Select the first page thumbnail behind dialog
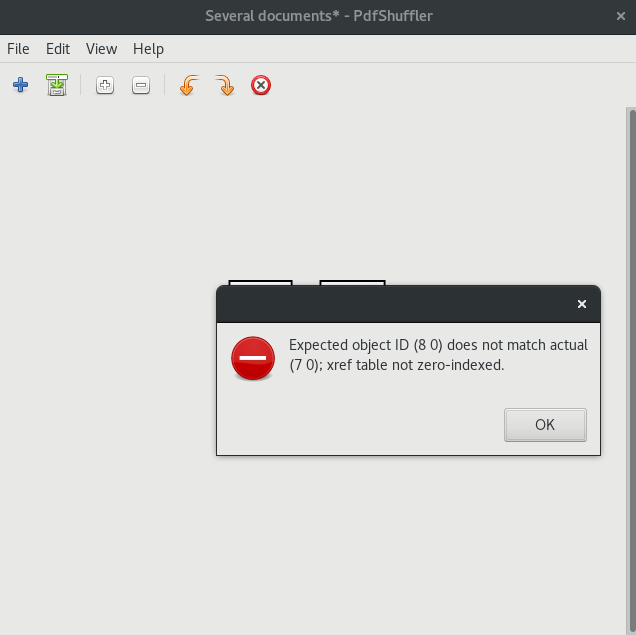The image size is (636, 635). 260,283
